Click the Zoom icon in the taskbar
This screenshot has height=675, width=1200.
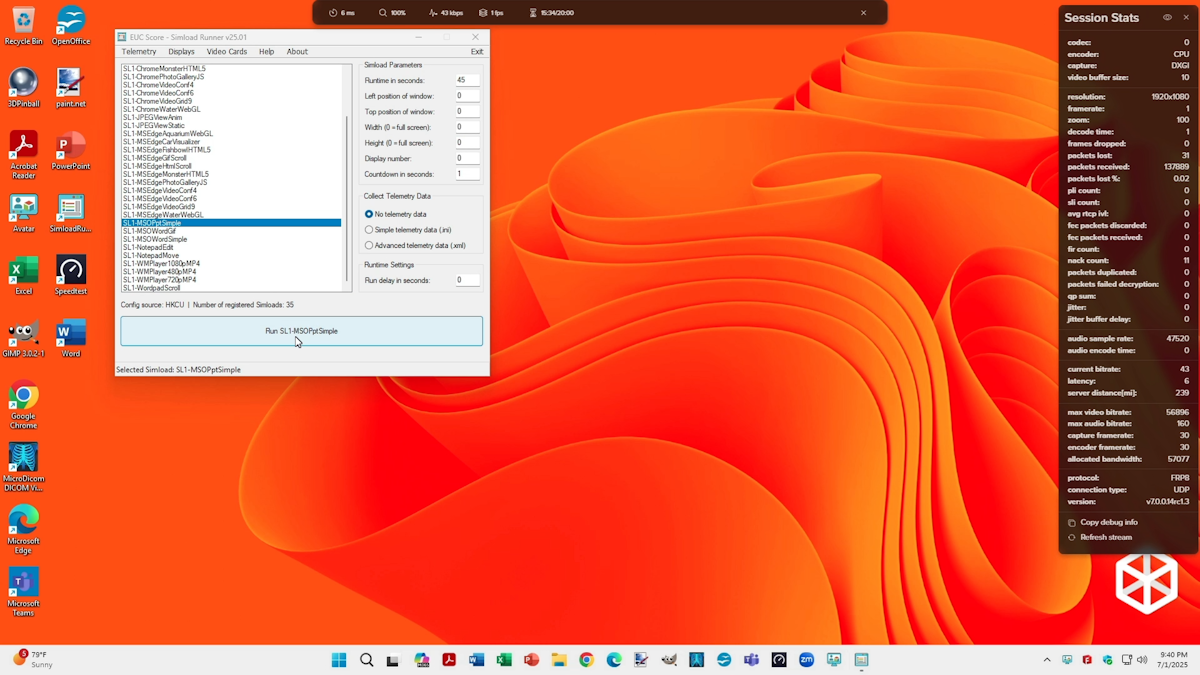pyautogui.click(x=806, y=660)
